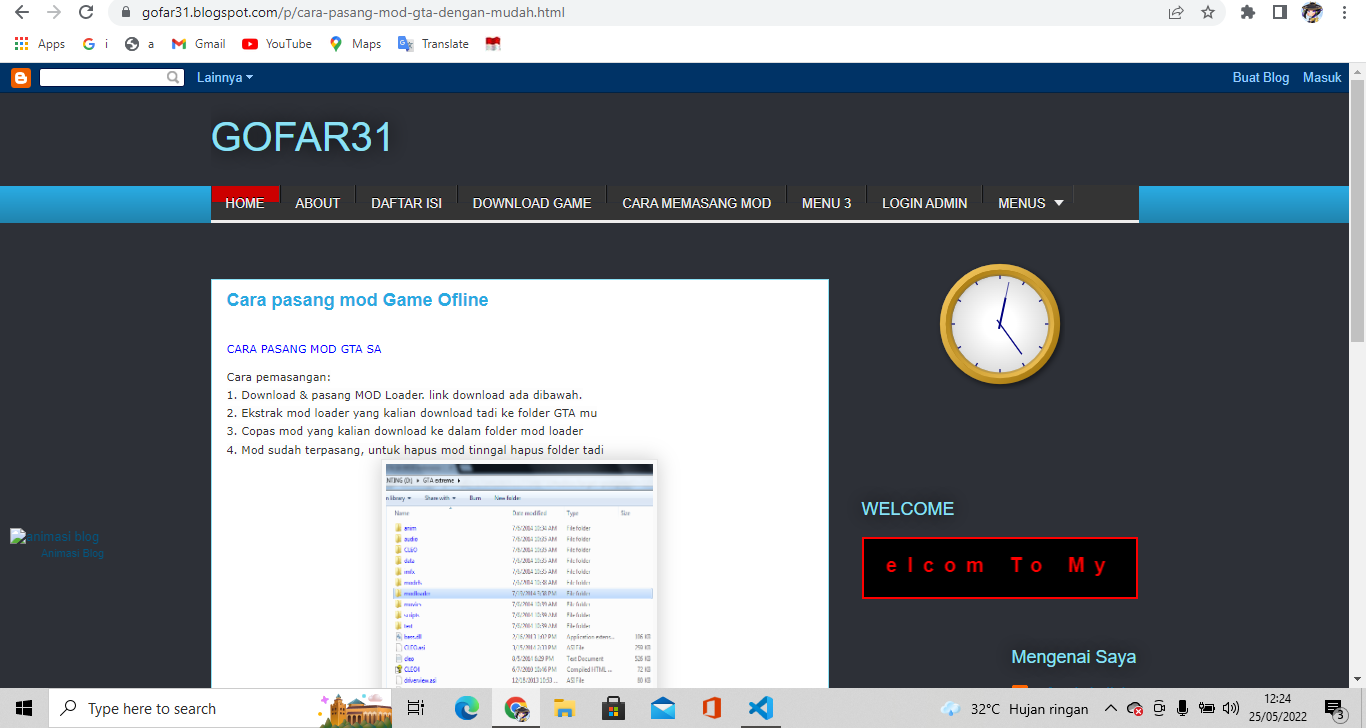The width and height of the screenshot is (1366, 728).
Task: Open the Indonesian flag bookmark
Action: [492, 44]
